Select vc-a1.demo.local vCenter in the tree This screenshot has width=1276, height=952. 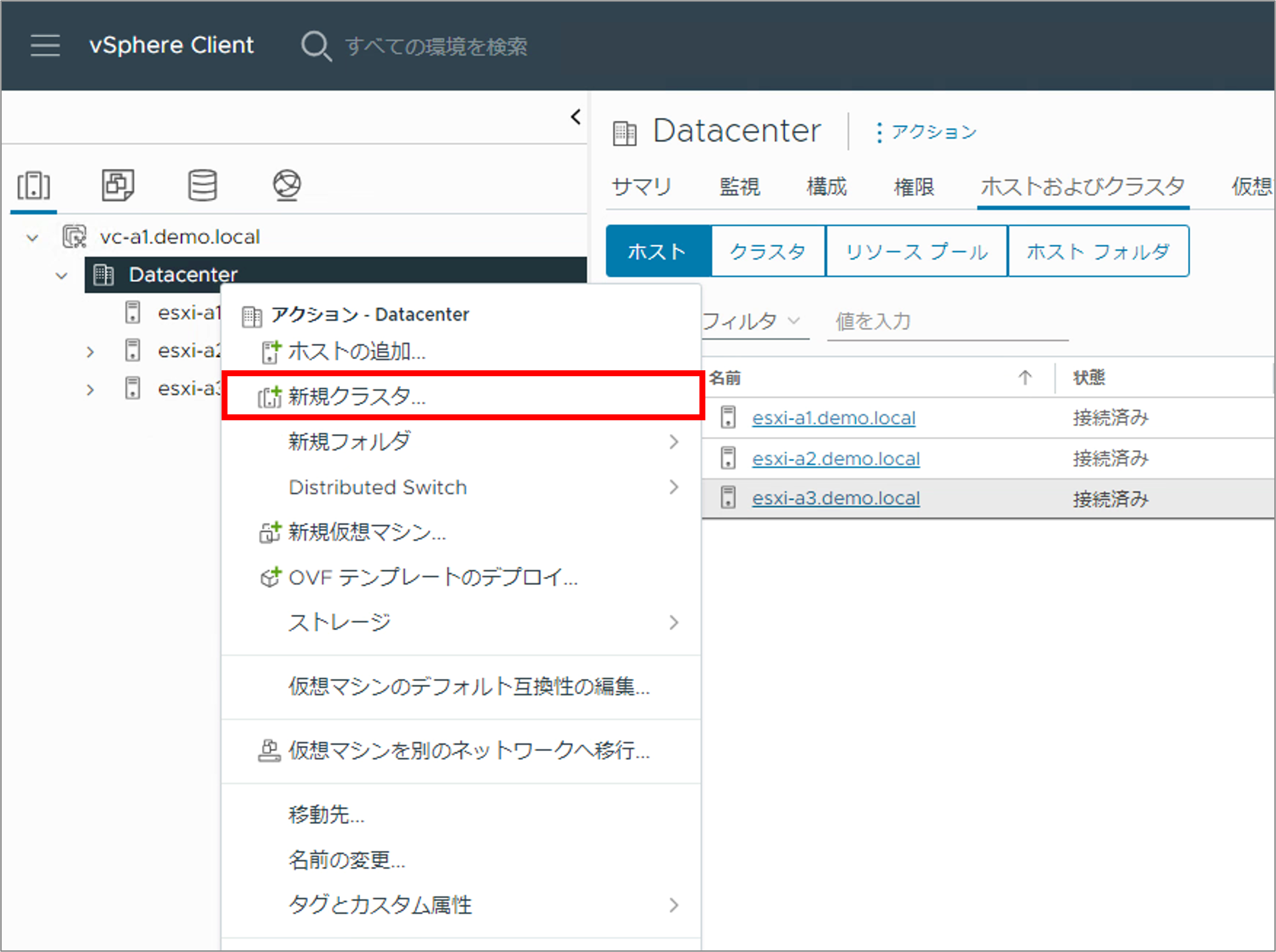[x=179, y=237]
